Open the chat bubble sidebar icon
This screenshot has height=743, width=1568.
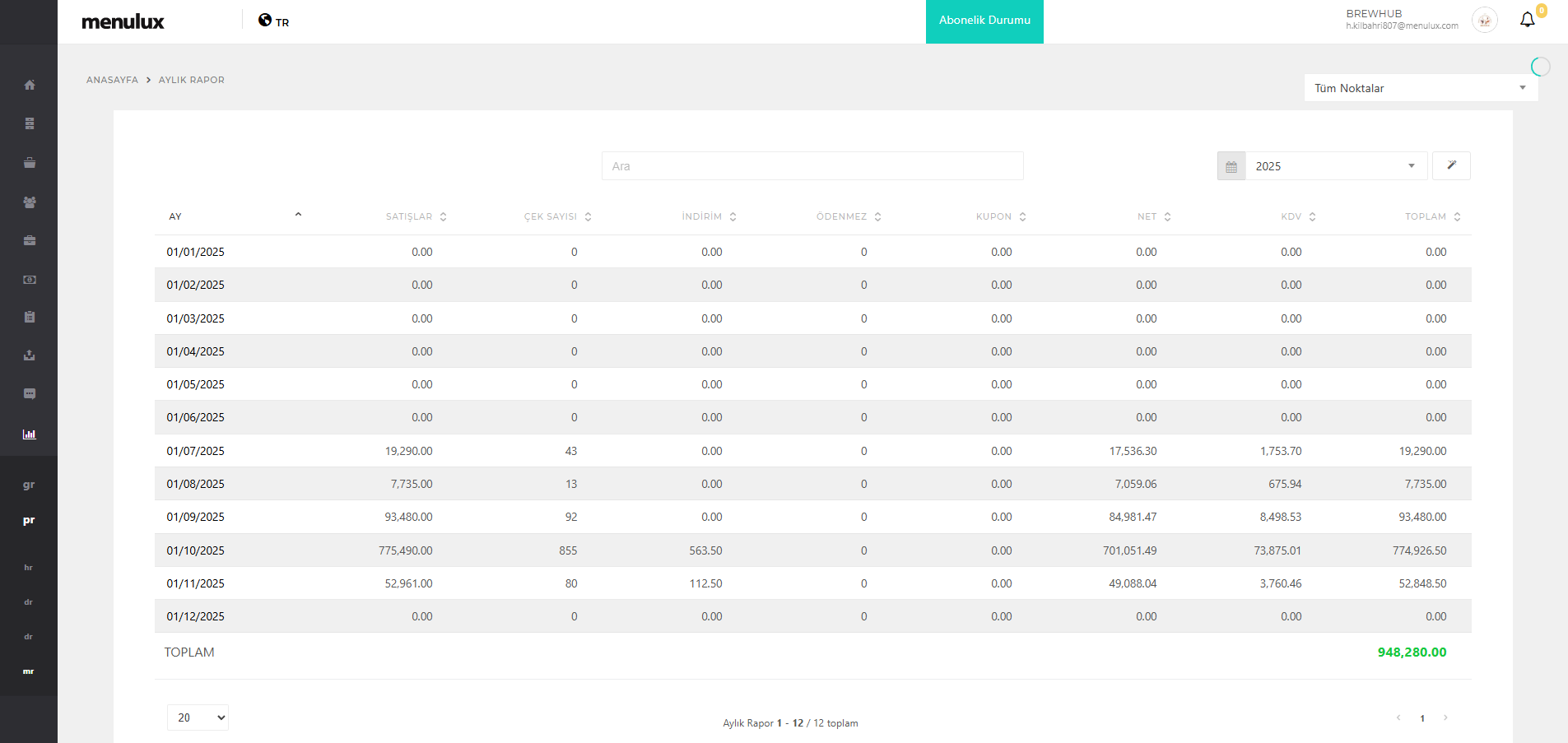tap(30, 394)
